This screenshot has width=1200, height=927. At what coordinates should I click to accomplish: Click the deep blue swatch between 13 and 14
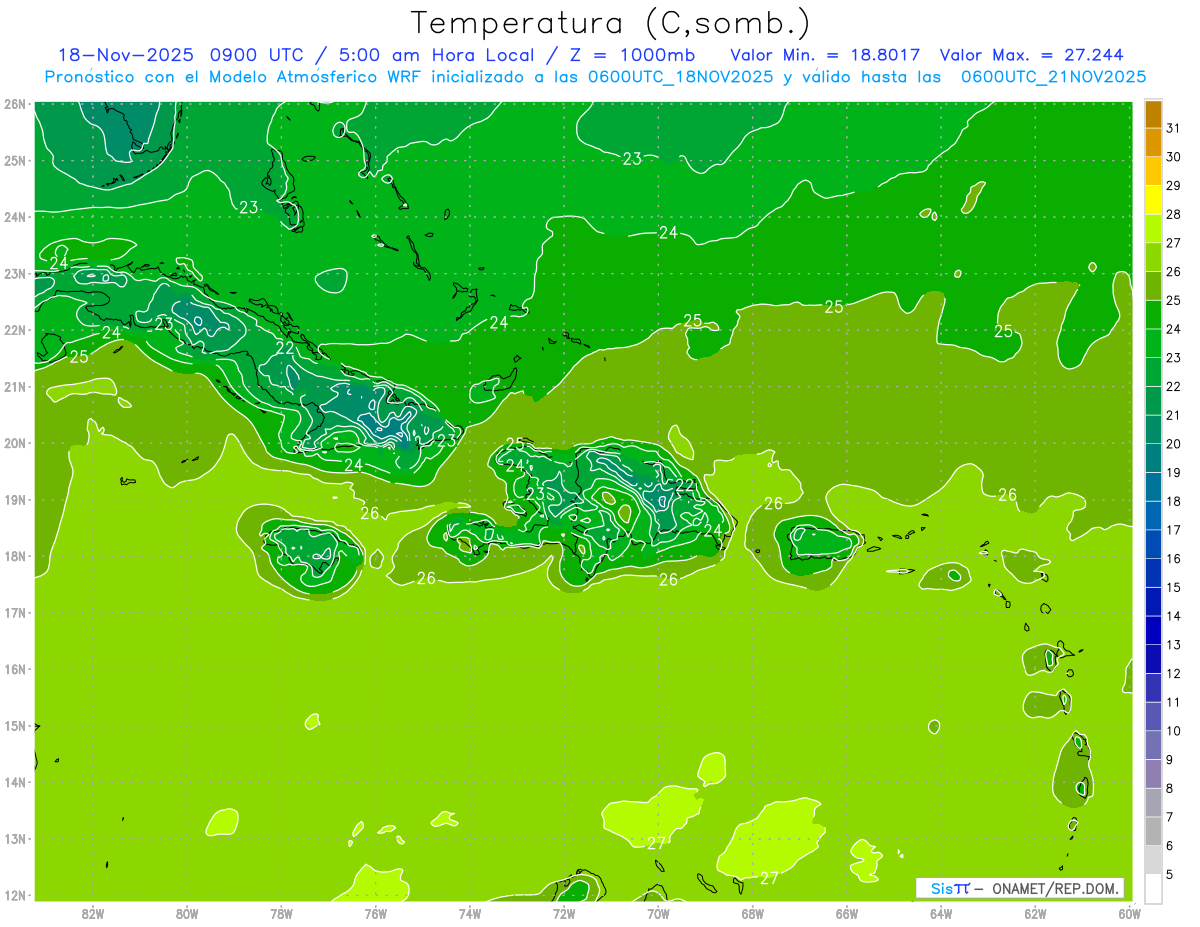click(1153, 630)
